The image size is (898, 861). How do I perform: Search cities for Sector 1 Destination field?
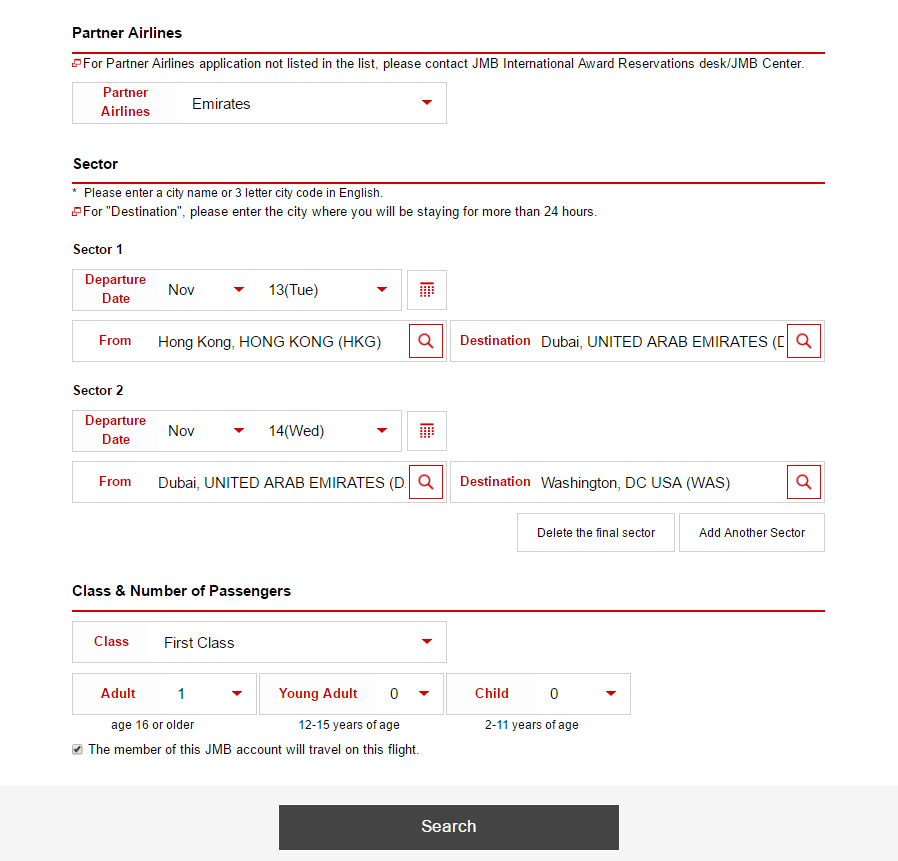click(x=804, y=341)
